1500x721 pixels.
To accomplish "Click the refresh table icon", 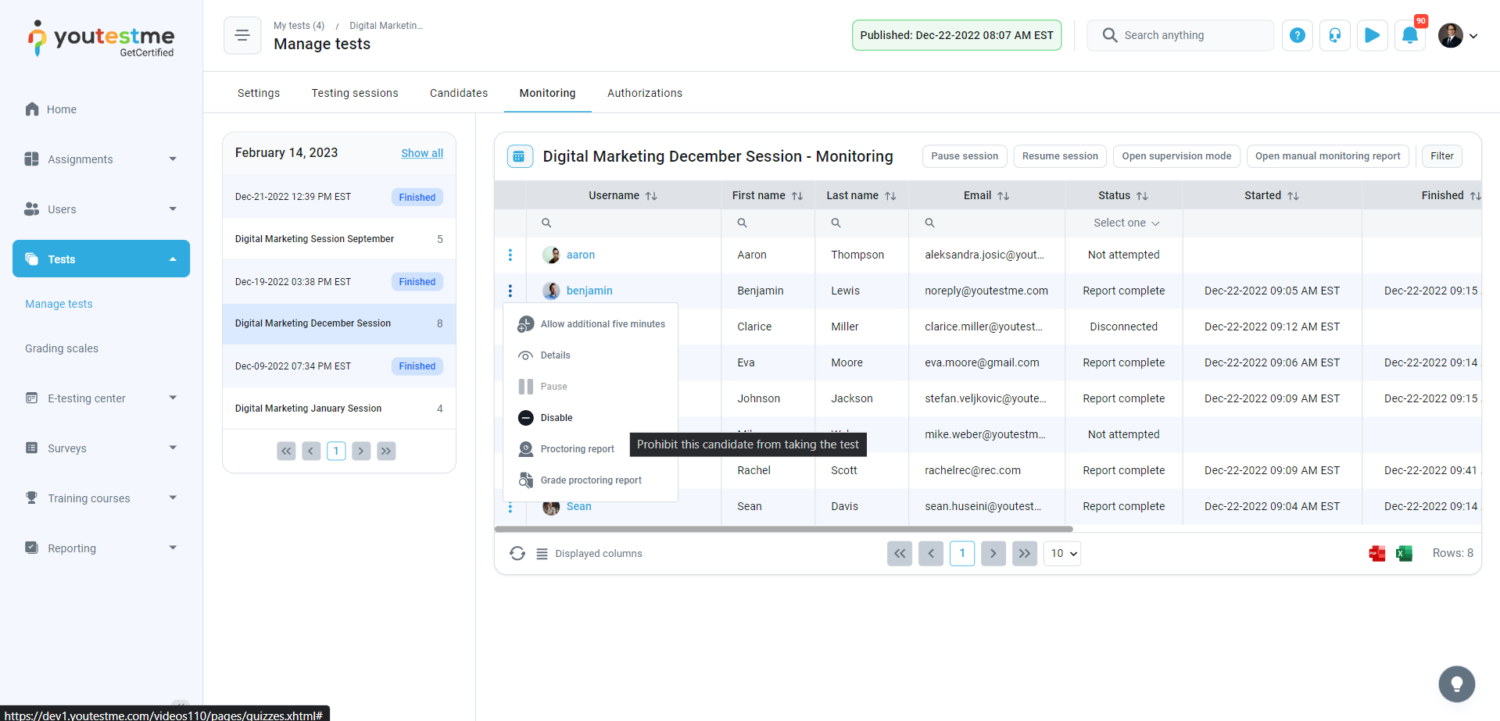I will click(x=517, y=553).
